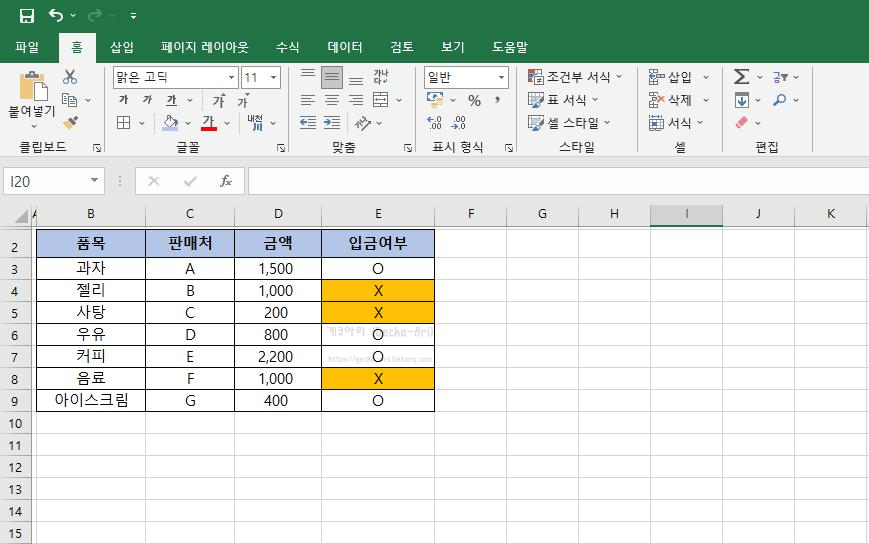
Task: Toggle middle vertical alignment
Action: (x=332, y=77)
